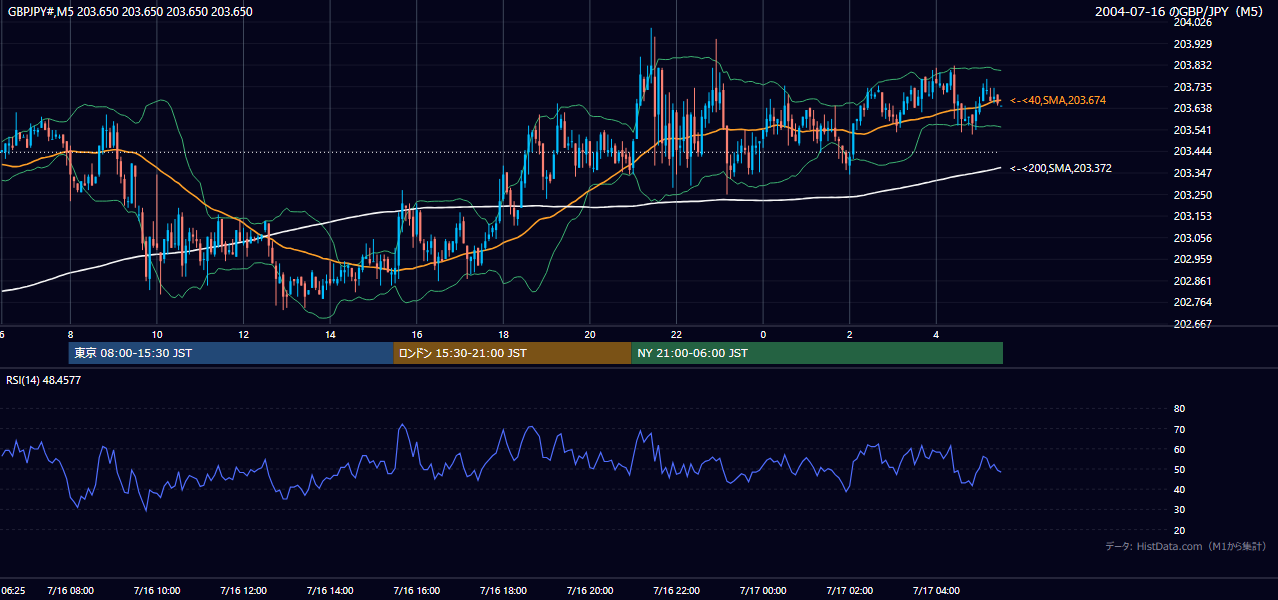Click hour 14 on the price chart axis

coord(330,334)
